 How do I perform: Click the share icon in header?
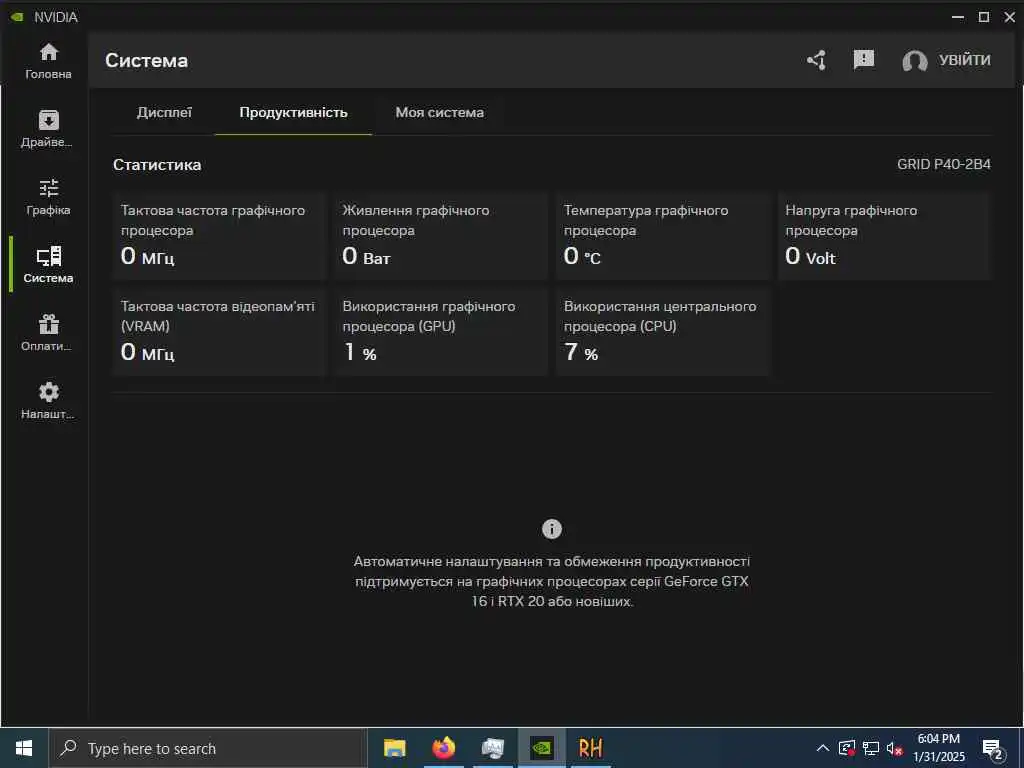click(816, 60)
